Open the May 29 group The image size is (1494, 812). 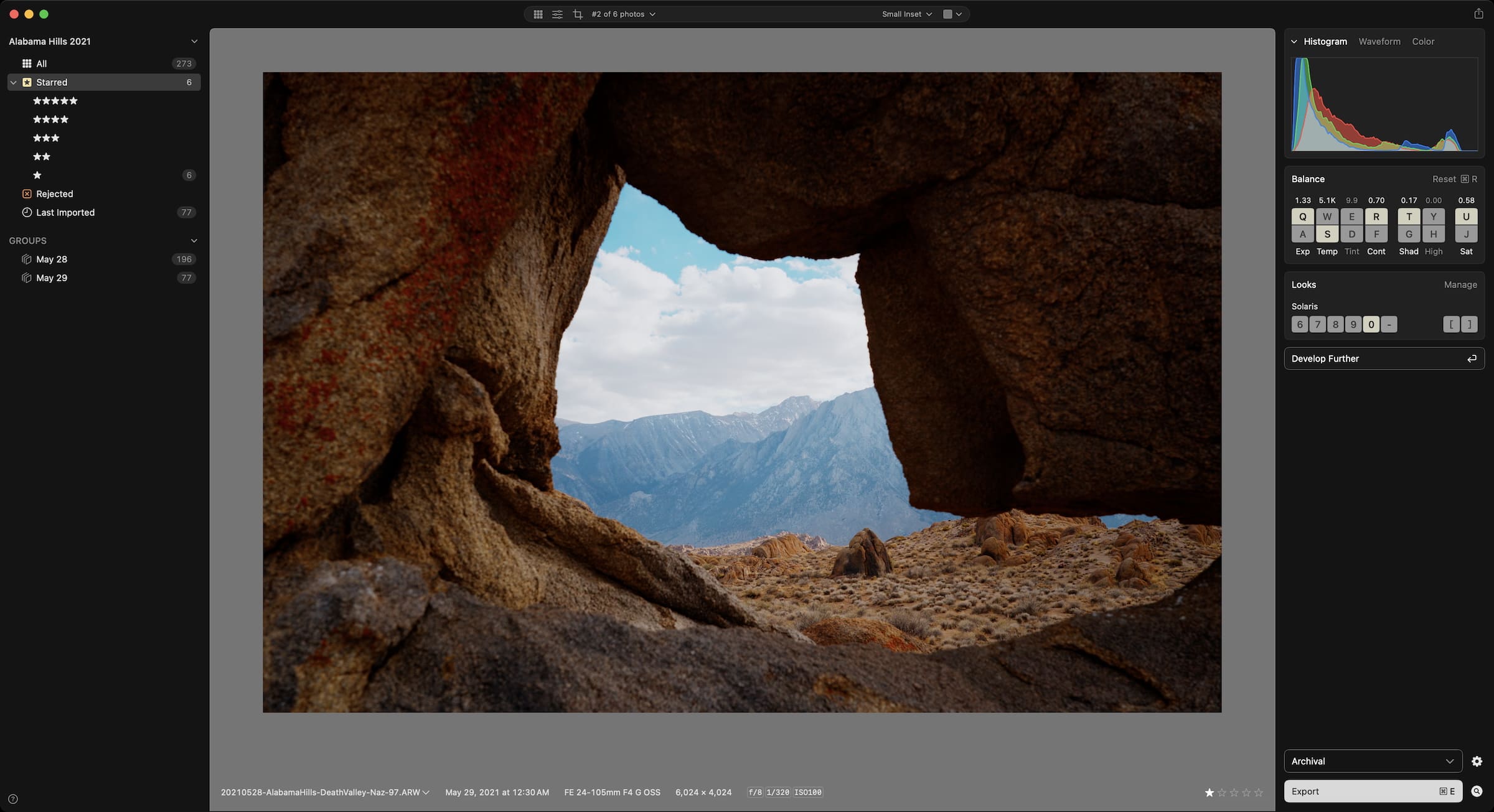click(x=103, y=278)
